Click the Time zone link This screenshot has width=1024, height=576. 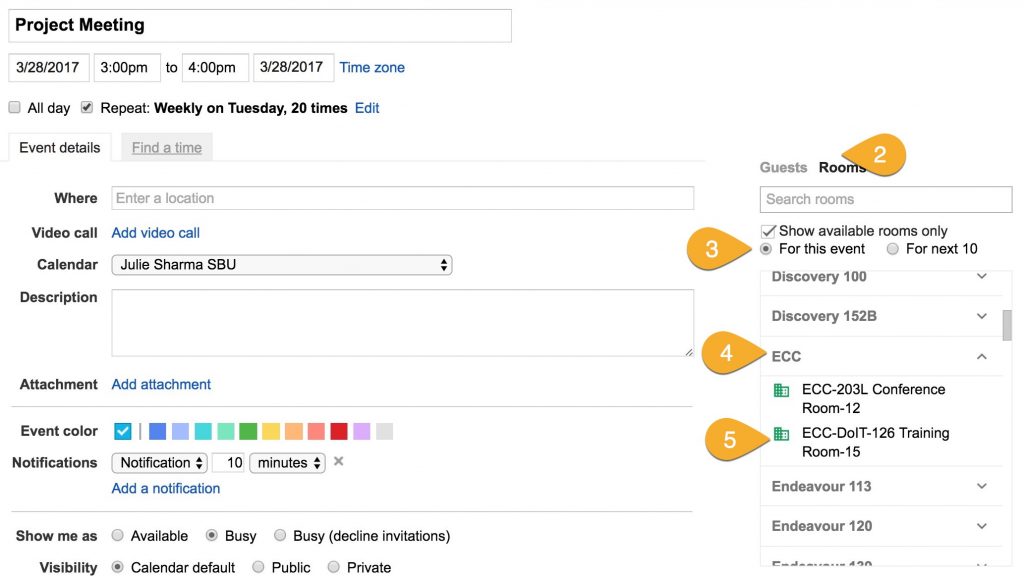[x=372, y=68]
